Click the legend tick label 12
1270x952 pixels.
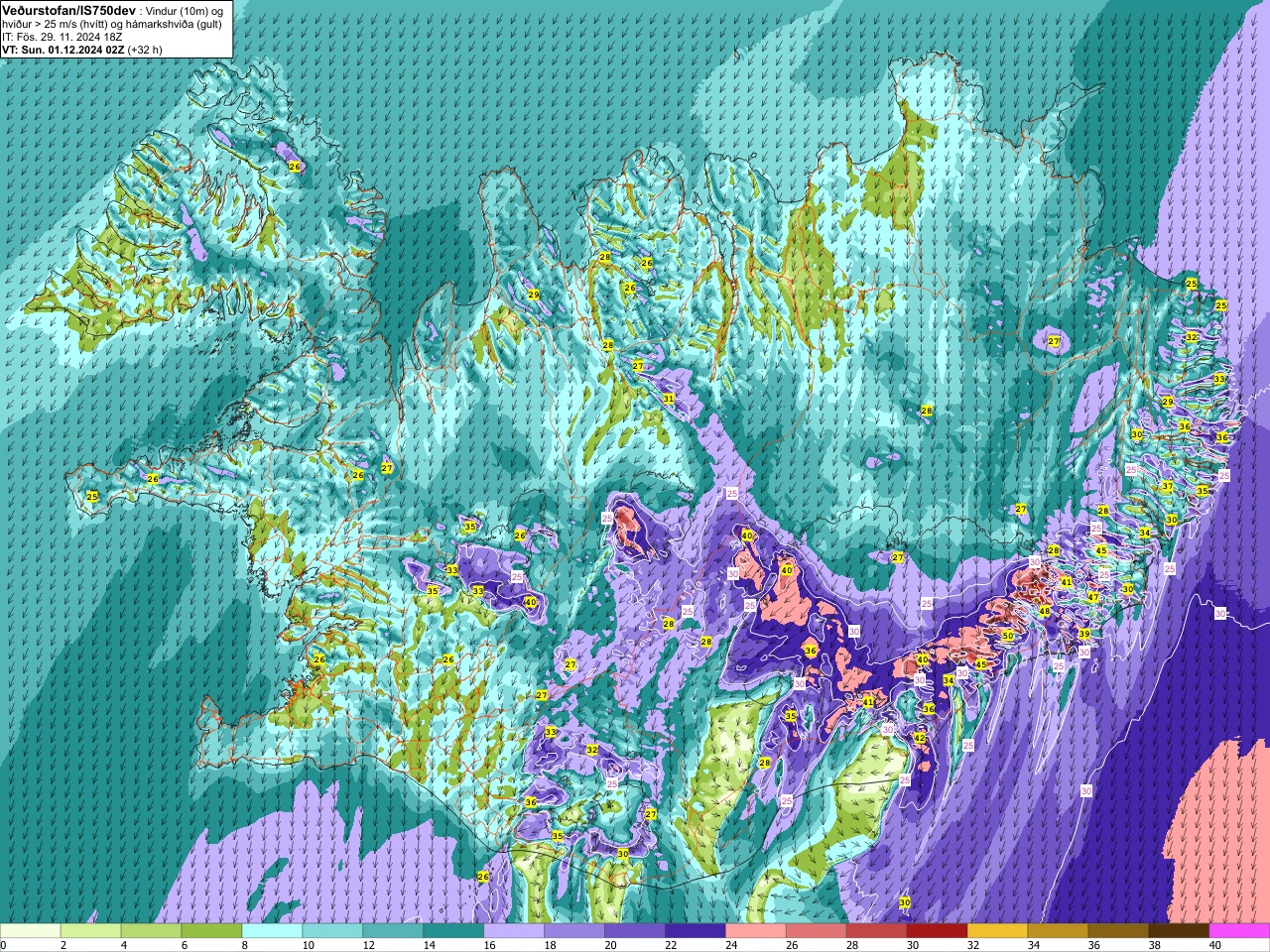click(367, 945)
